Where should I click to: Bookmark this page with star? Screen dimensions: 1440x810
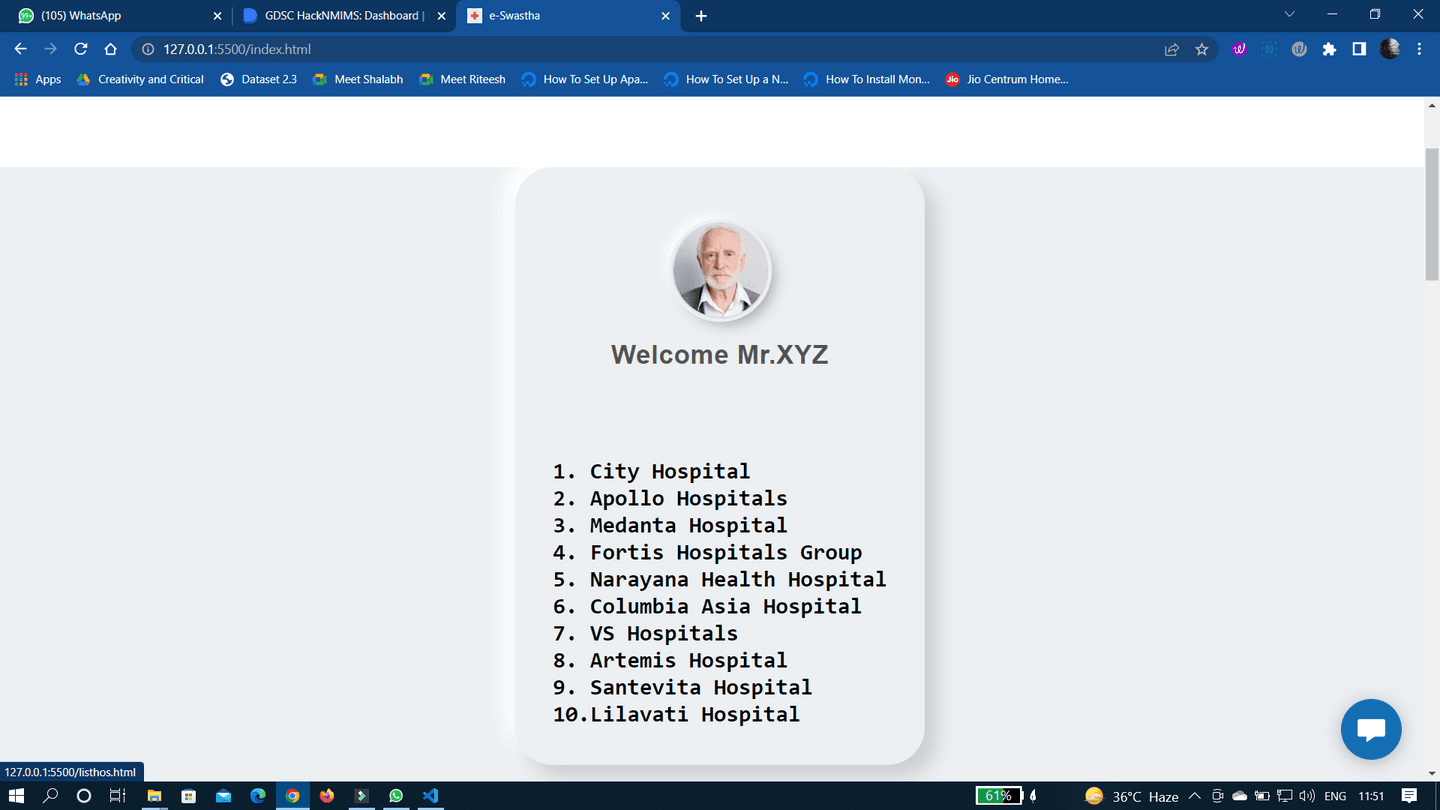[x=1202, y=49]
